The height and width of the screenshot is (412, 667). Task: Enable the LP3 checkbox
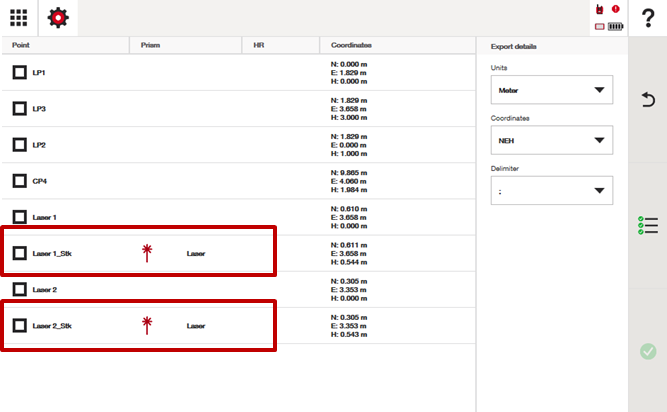point(19,109)
